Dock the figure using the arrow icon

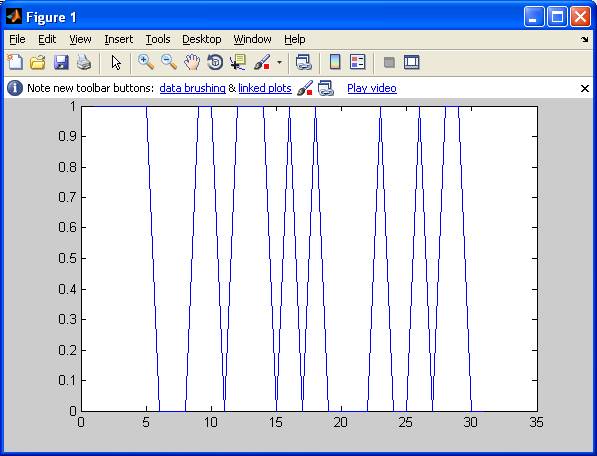[x=584, y=39]
